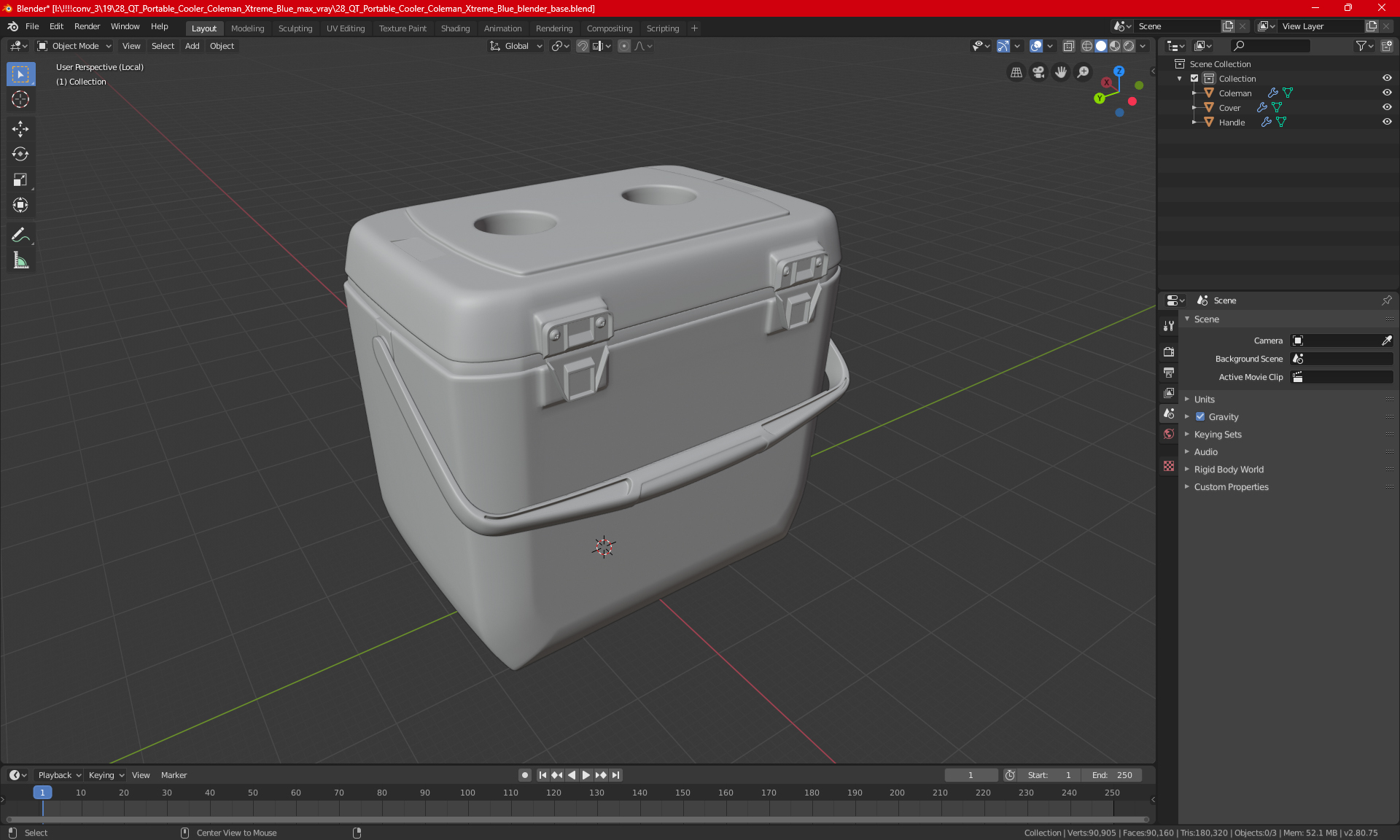
Task: Open the Render menu
Action: click(87, 26)
